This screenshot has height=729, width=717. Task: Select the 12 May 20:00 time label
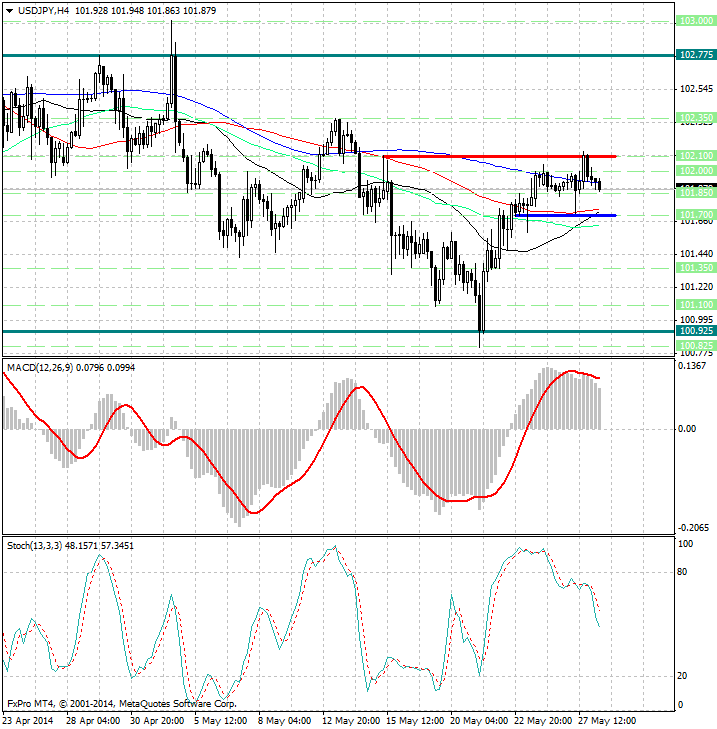(351, 721)
